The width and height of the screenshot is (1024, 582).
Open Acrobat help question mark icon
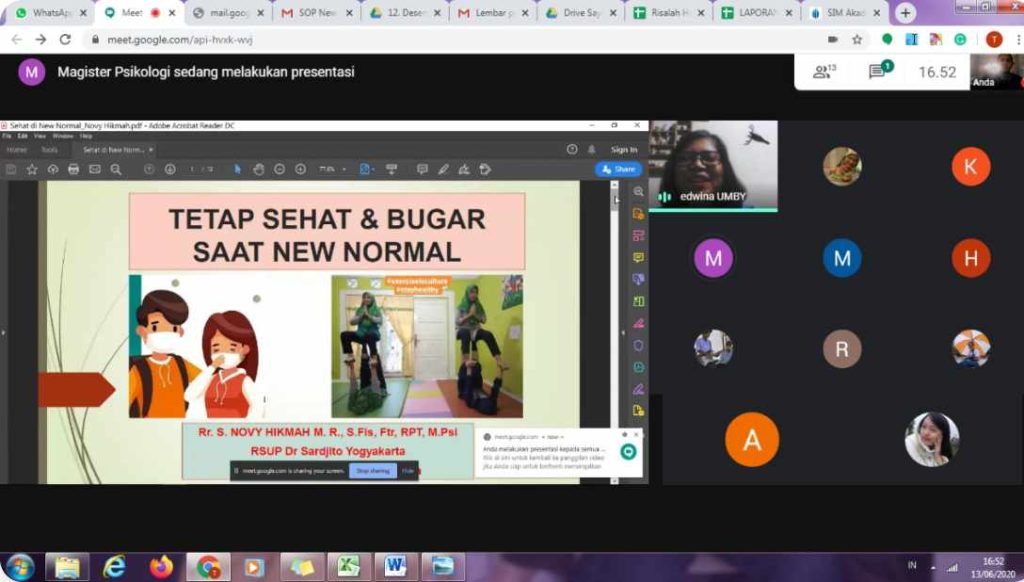point(572,150)
